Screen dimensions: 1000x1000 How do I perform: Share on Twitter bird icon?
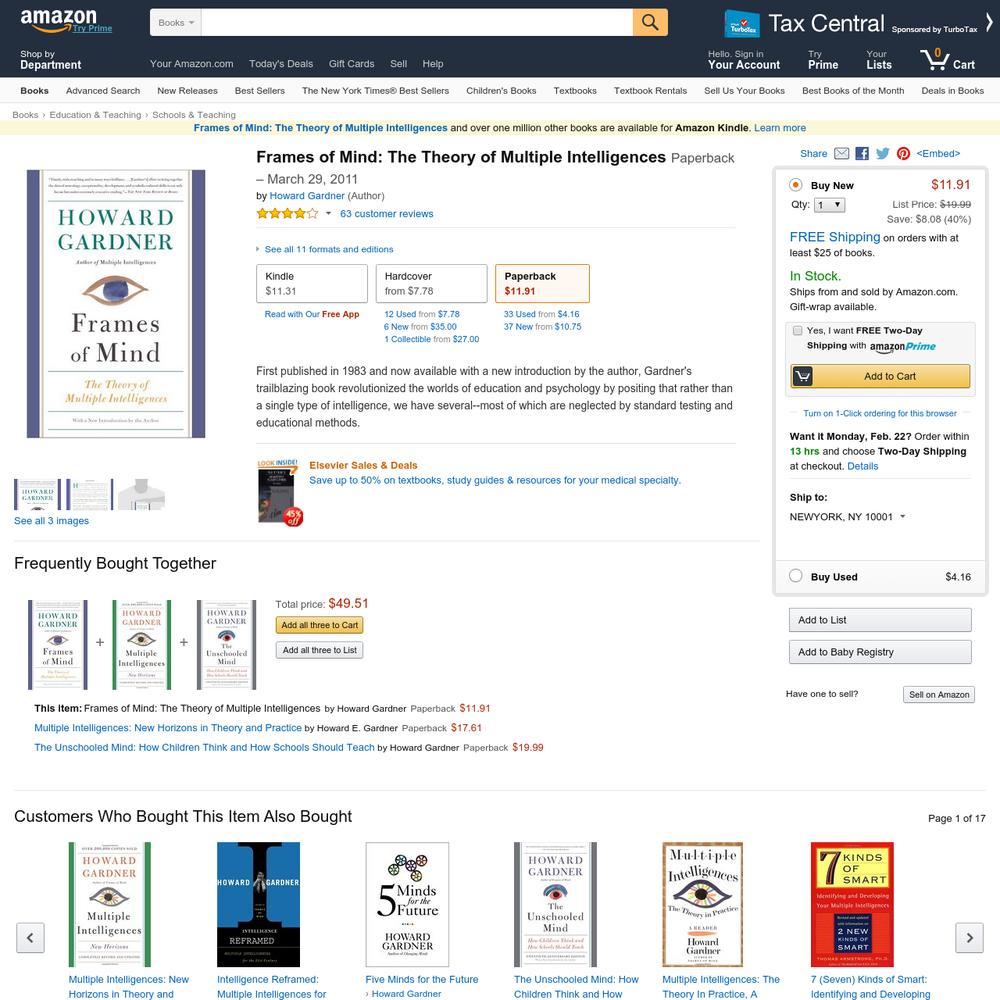pos(883,154)
